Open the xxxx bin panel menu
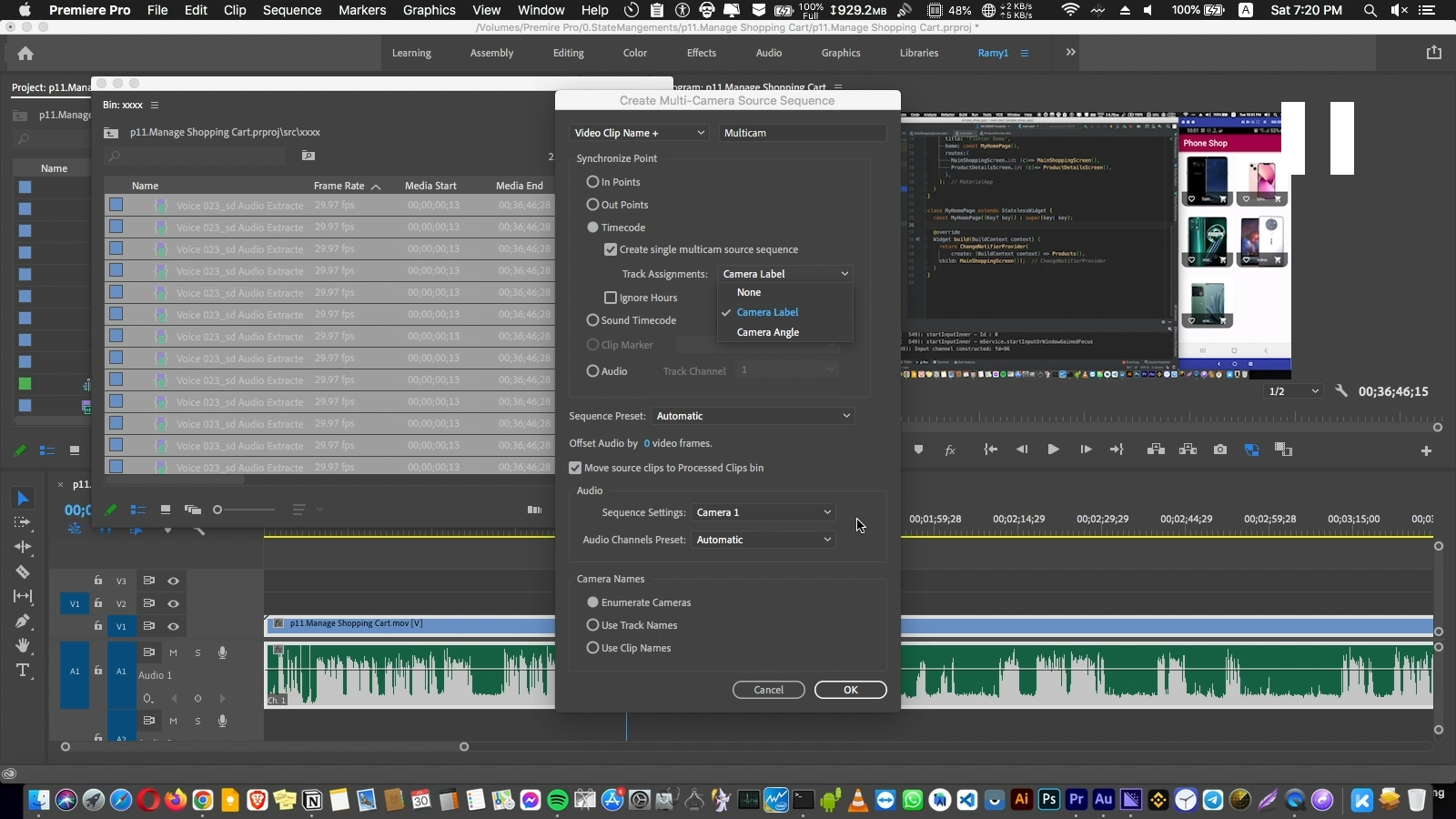 coord(155,105)
